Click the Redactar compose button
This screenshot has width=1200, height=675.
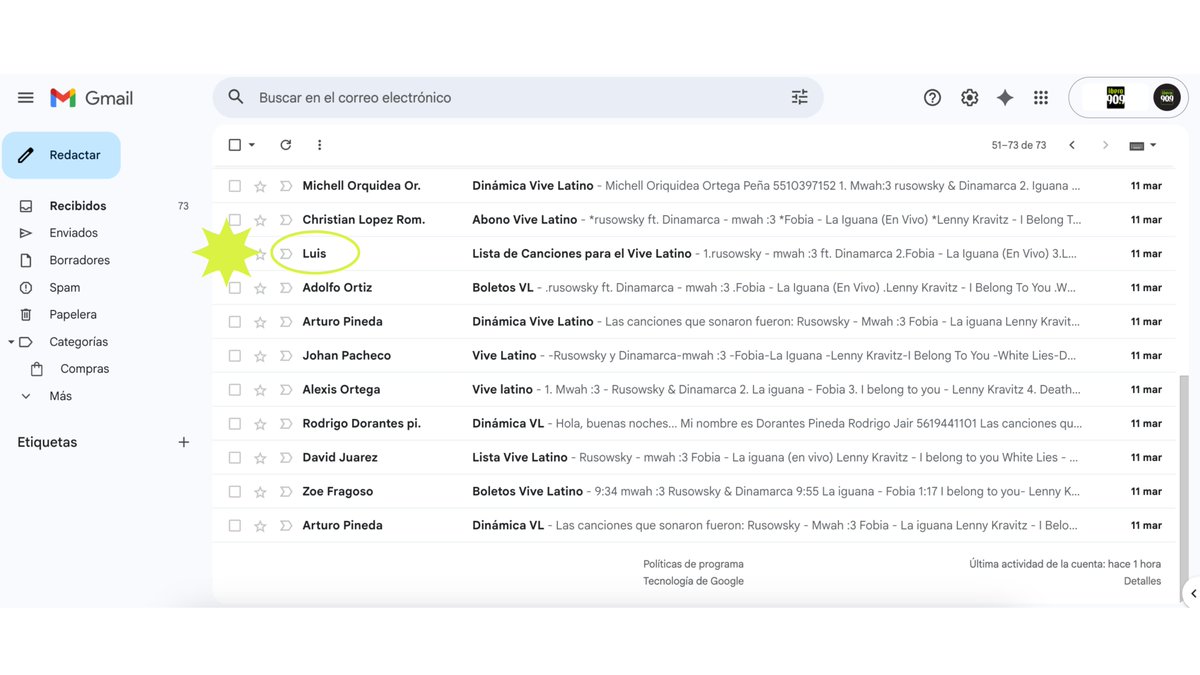coord(61,155)
